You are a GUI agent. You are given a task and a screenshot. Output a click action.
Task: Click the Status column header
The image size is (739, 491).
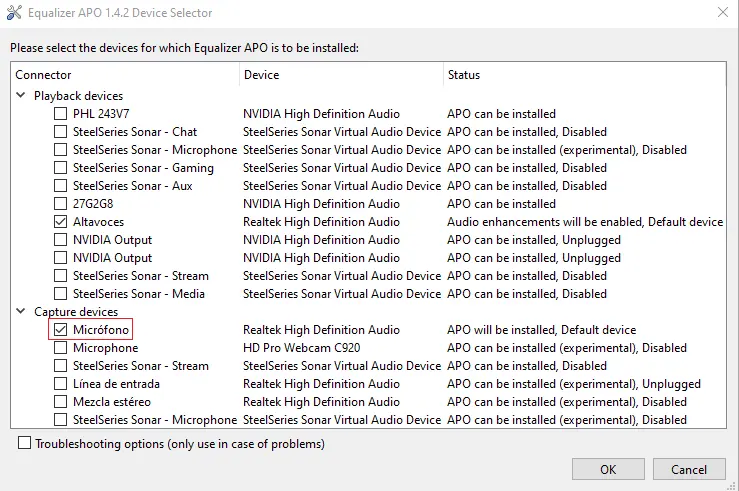[584, 75]
